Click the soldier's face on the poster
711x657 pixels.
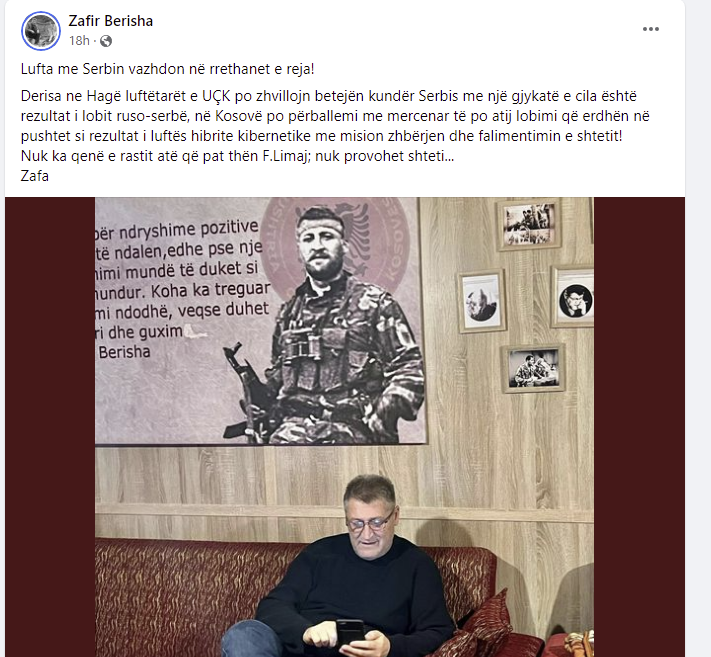coord(321,244)
